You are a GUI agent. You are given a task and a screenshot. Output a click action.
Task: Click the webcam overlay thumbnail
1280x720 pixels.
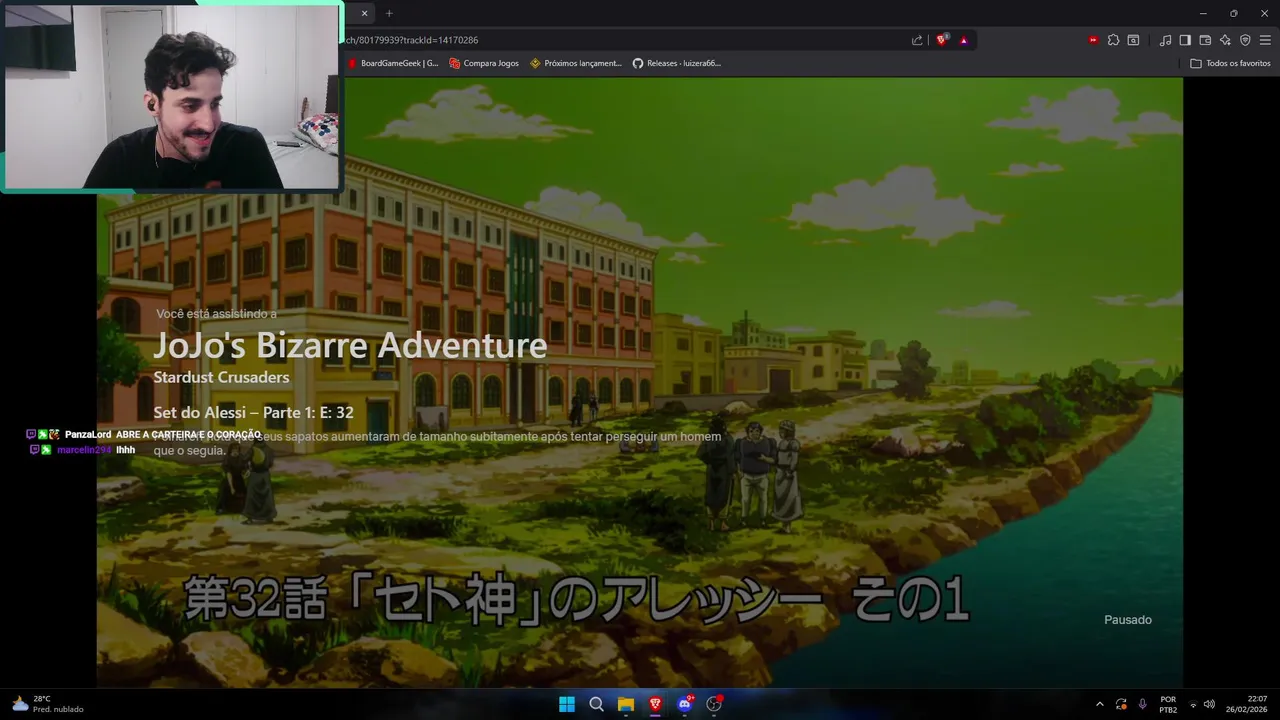[172, 96]
